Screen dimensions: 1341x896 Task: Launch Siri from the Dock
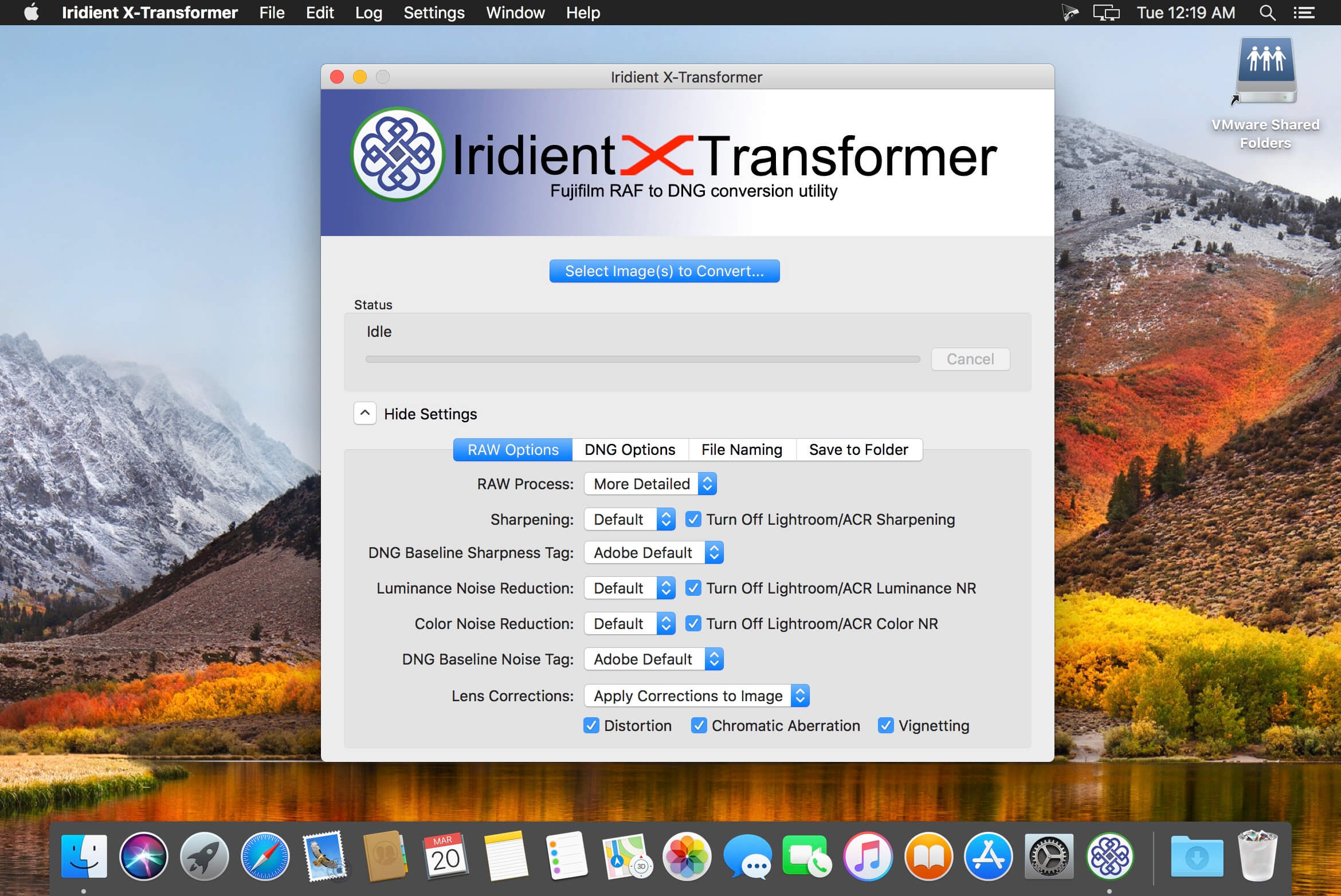point(144,856)
